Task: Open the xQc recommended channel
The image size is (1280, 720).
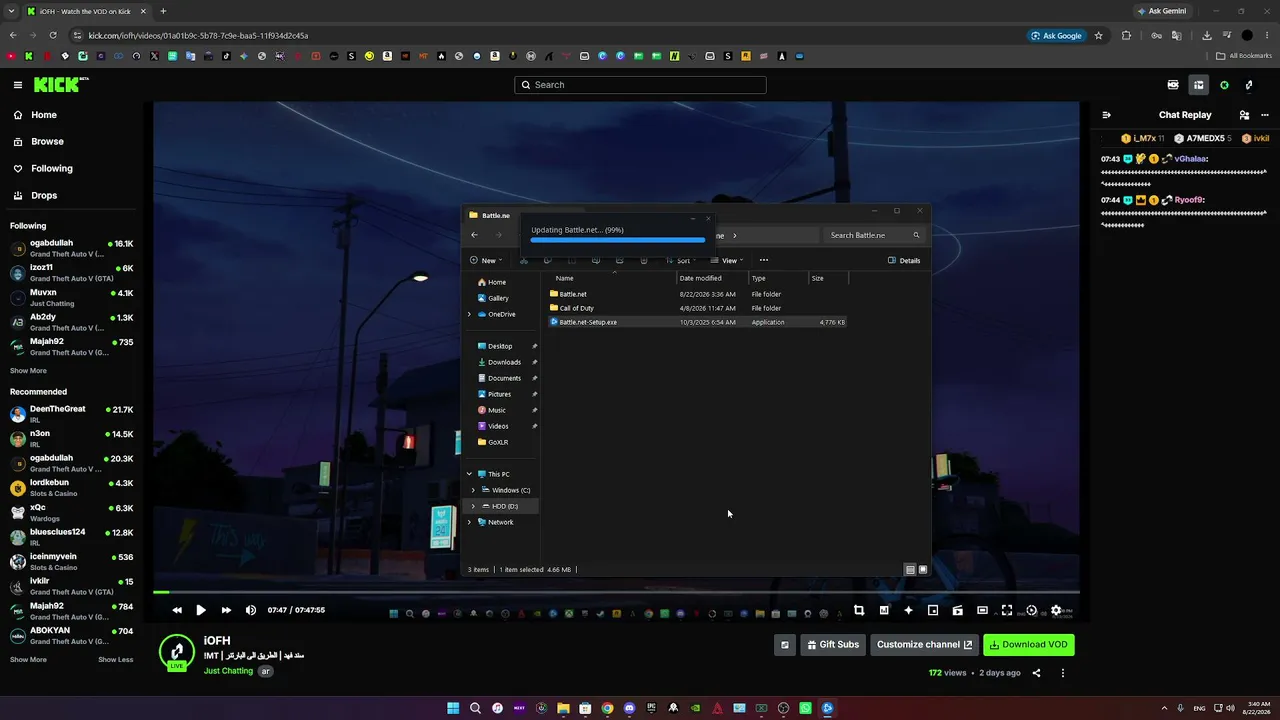Action: [71, 512]
